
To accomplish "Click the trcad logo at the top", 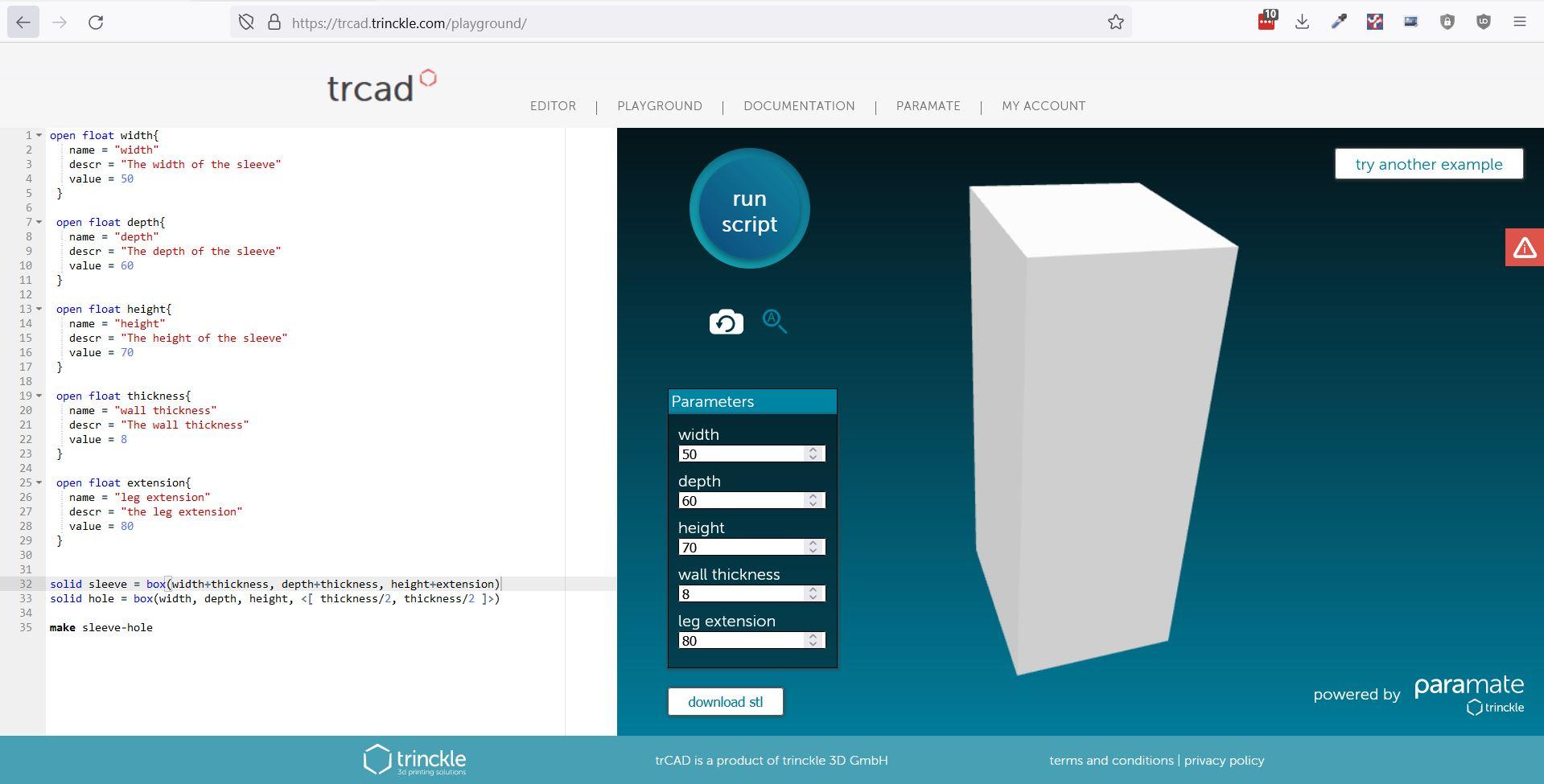I will point(381,85).
